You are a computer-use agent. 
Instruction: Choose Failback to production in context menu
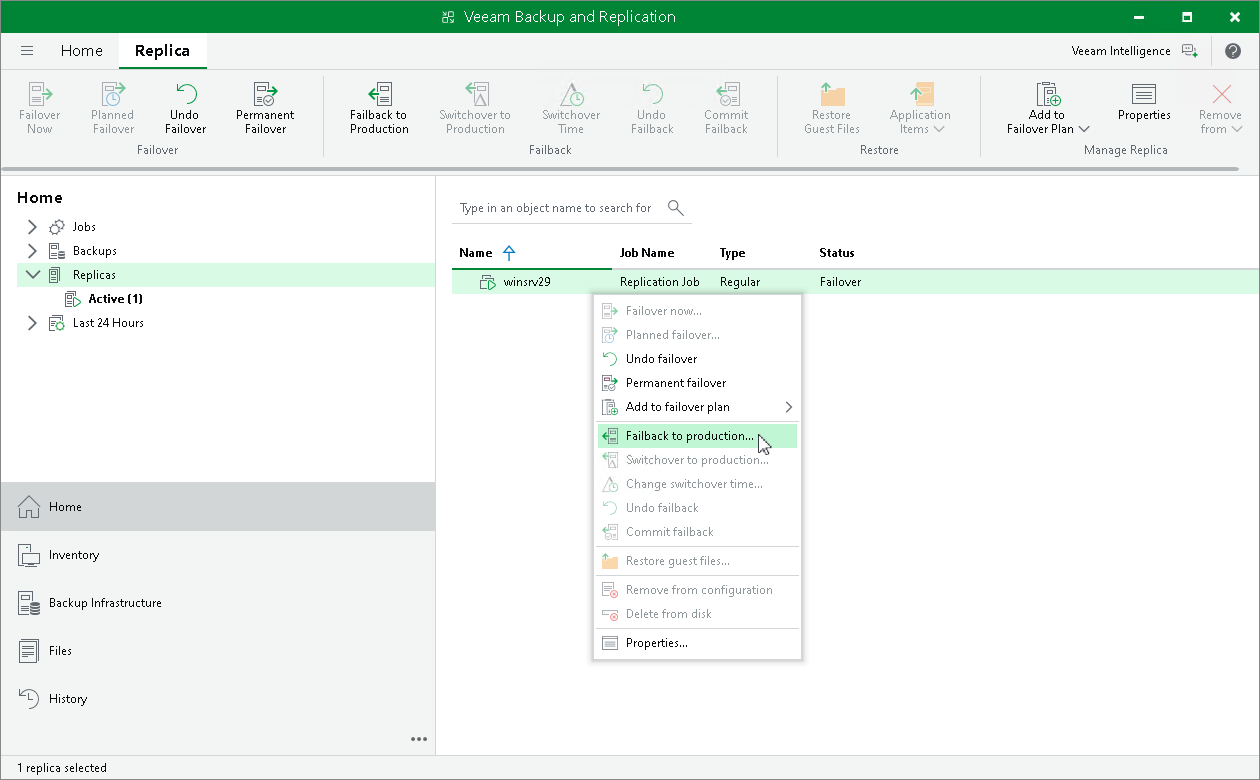(x=689, y=436)
